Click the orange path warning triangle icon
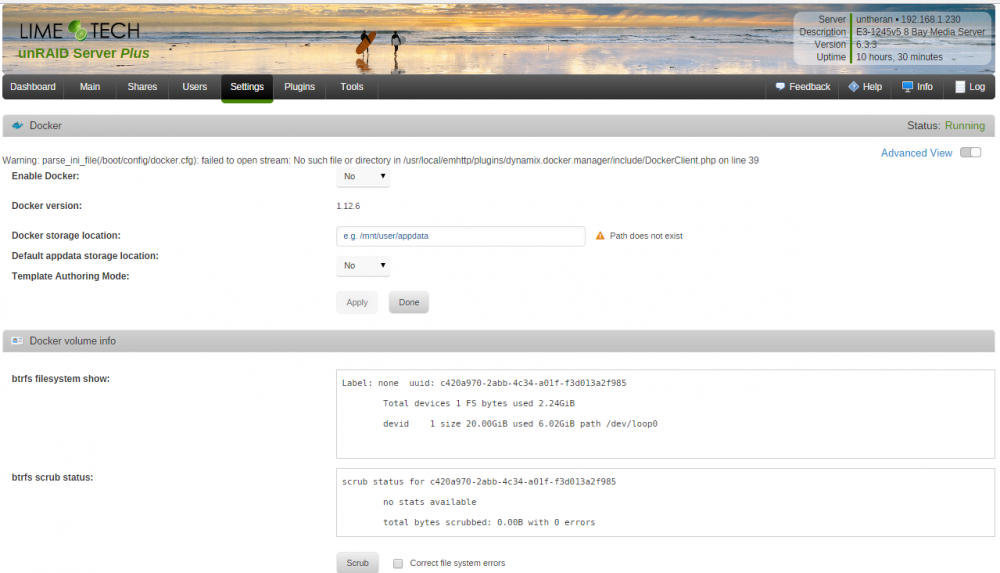 [x=600, y=236]
